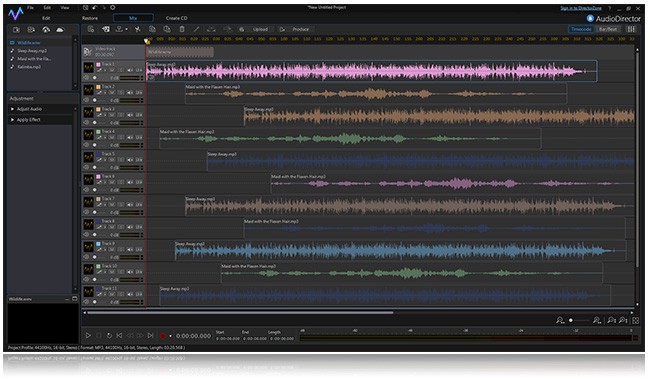This screenshot has height=379, width=650.
Task: Switch to the Restore tab
Action: [90, 18]
